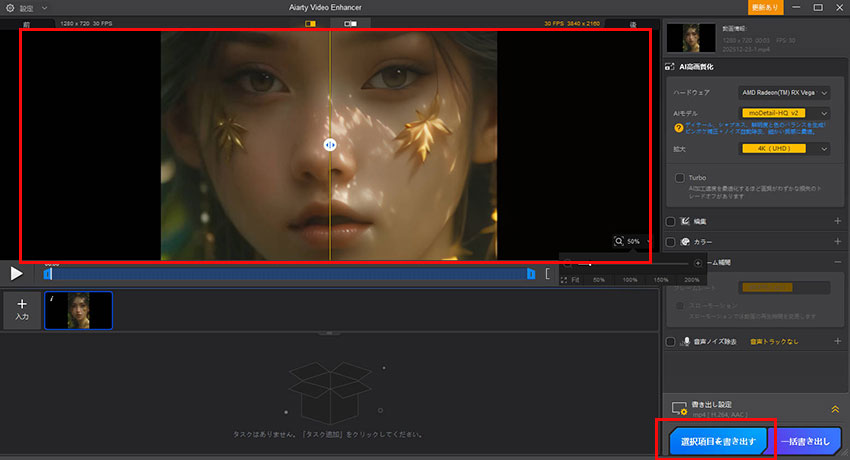Click the 編集 crop/edit icon
Viewport: 850px width, 460px height.
point(685,221)
